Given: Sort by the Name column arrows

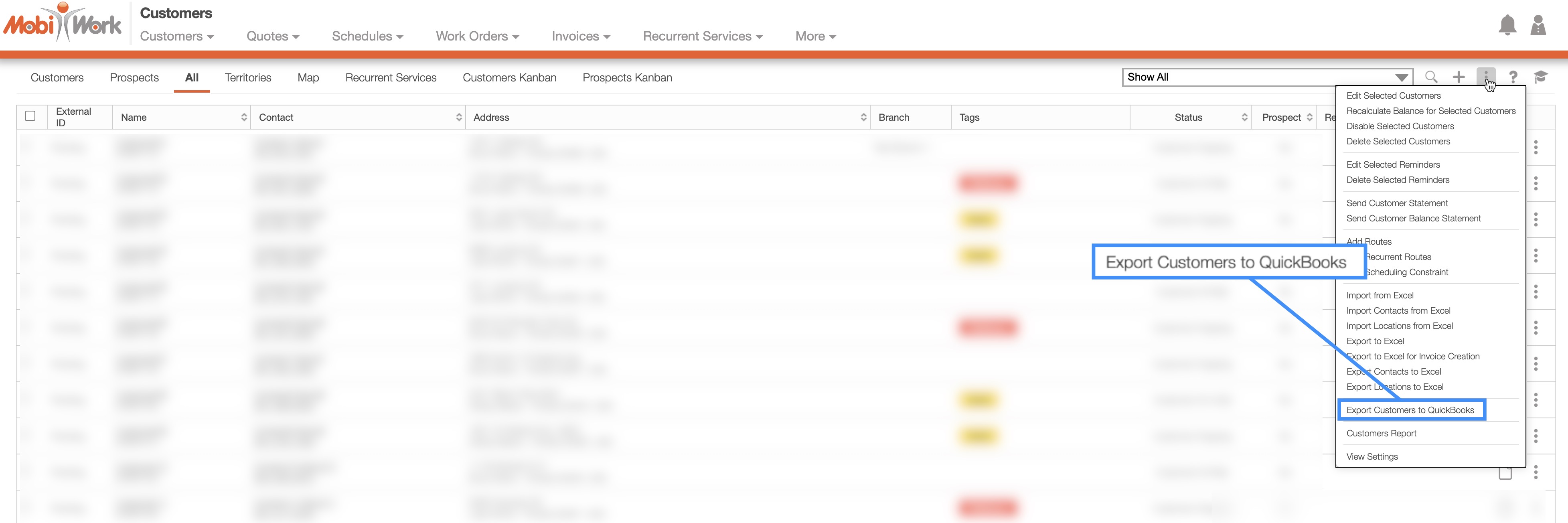Looking at the screenshot, I should click(243, 118).
